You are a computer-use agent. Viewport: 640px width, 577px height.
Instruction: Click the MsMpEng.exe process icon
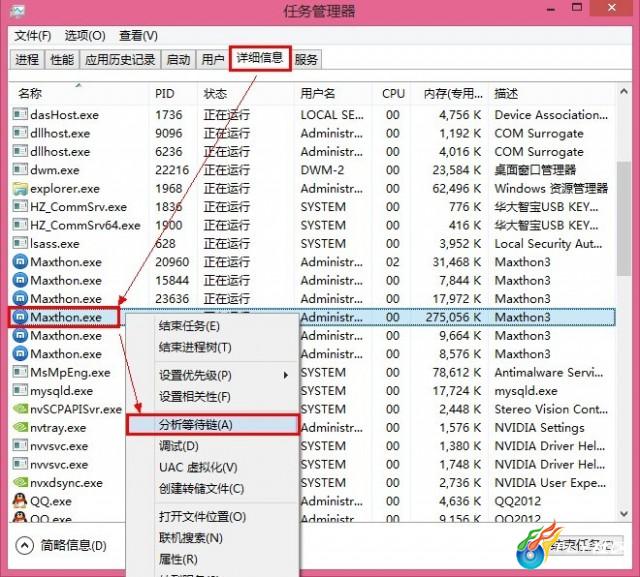pos(20,372)
